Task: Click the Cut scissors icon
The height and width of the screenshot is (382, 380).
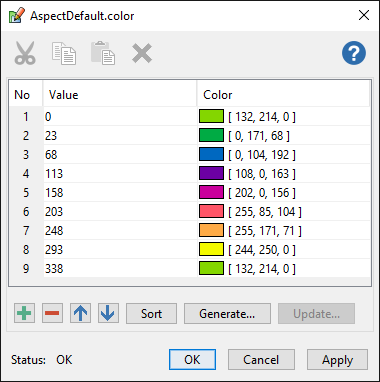Action: 25,53
